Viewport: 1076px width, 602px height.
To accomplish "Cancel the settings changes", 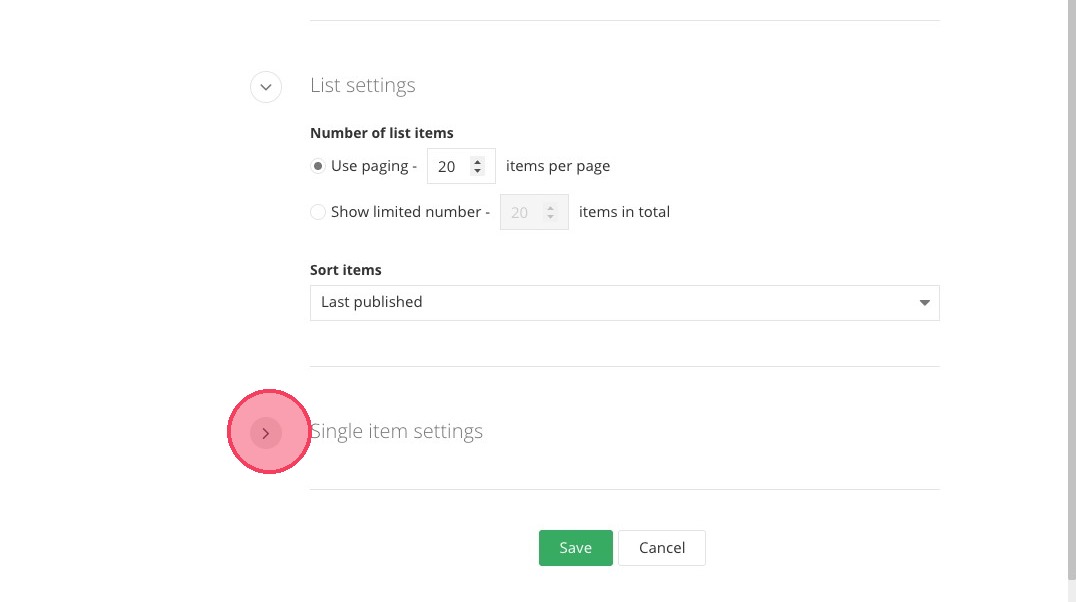I will click(x=661, y=548).
